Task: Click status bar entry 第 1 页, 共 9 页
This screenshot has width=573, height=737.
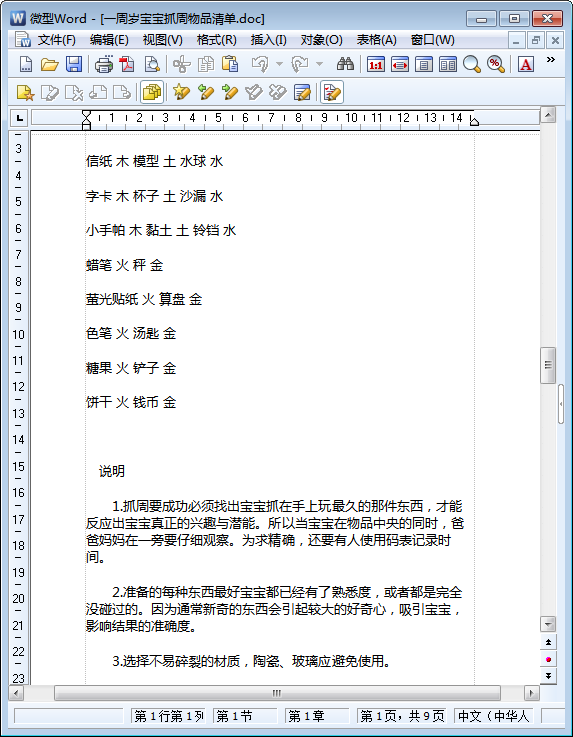Action: pos(402,716)
